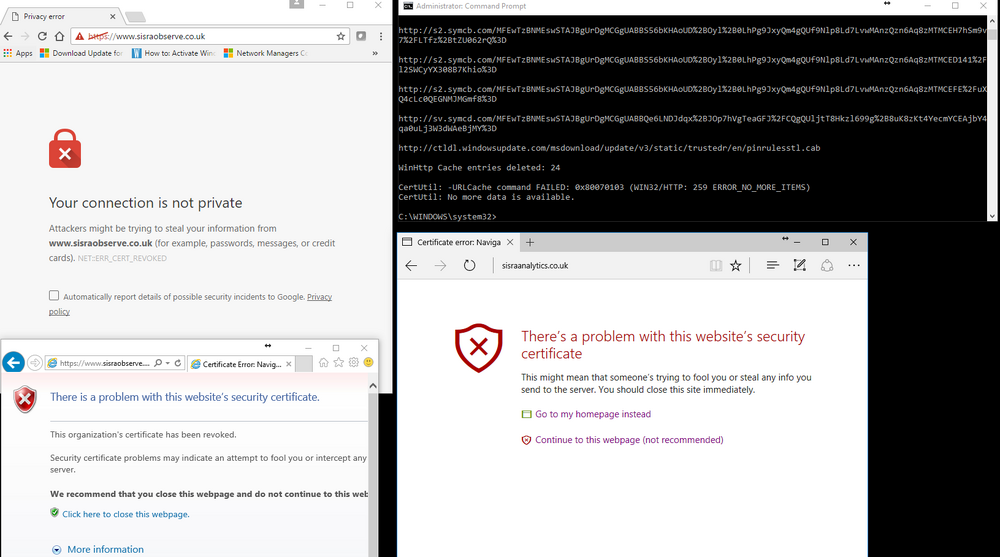Click 'Go to my homepage instead' link
This screenshot has height=557, width=1000.
tap(593, 414)
